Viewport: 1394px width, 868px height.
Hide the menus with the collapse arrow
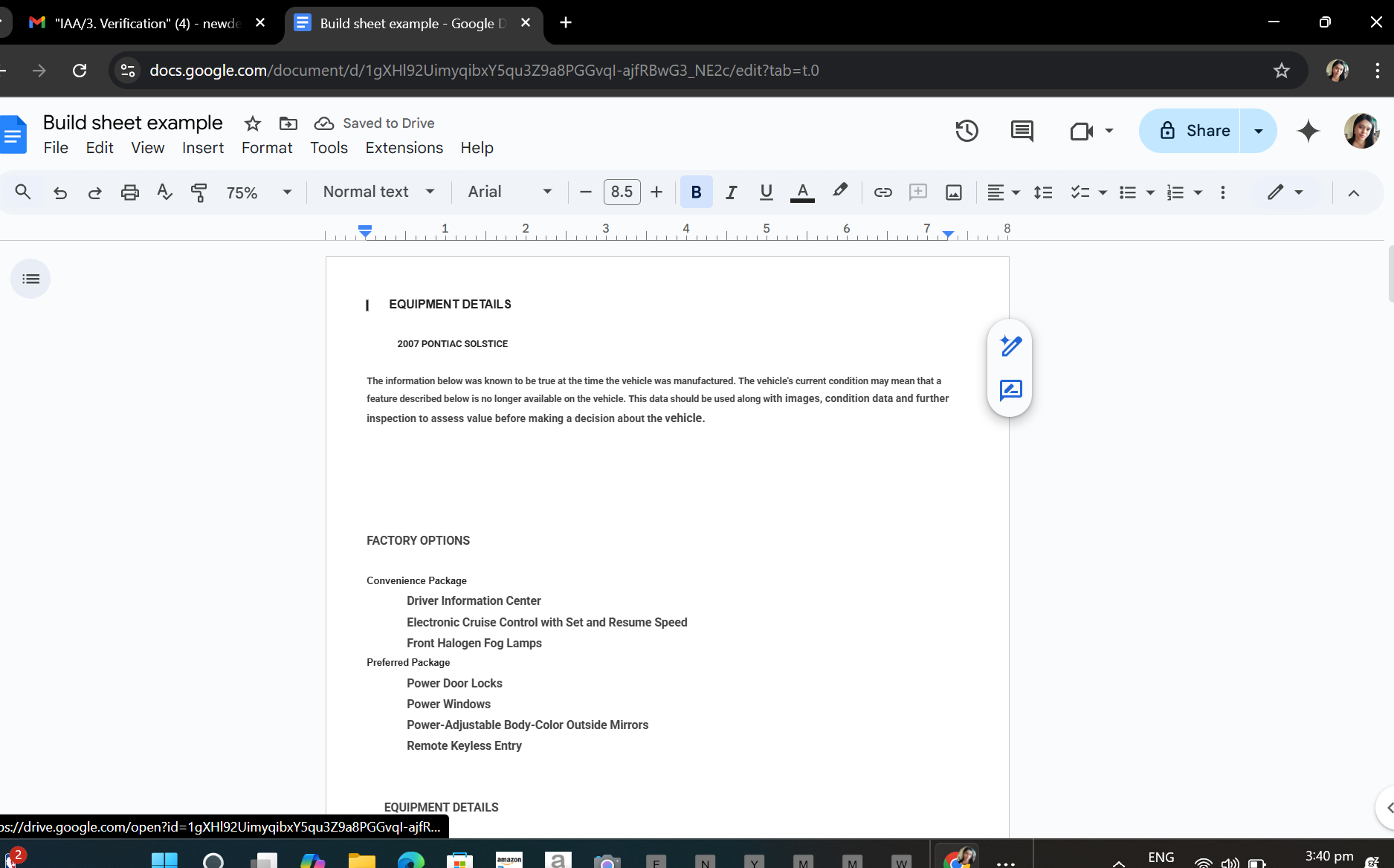pos(1354,193)
